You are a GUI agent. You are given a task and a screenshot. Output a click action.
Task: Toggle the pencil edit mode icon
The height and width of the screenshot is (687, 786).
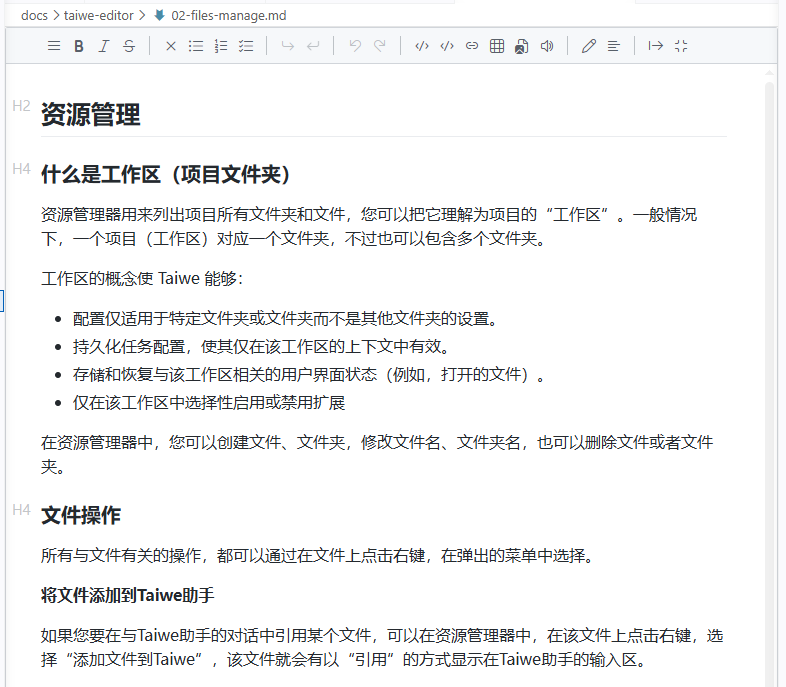pos(588,46)
